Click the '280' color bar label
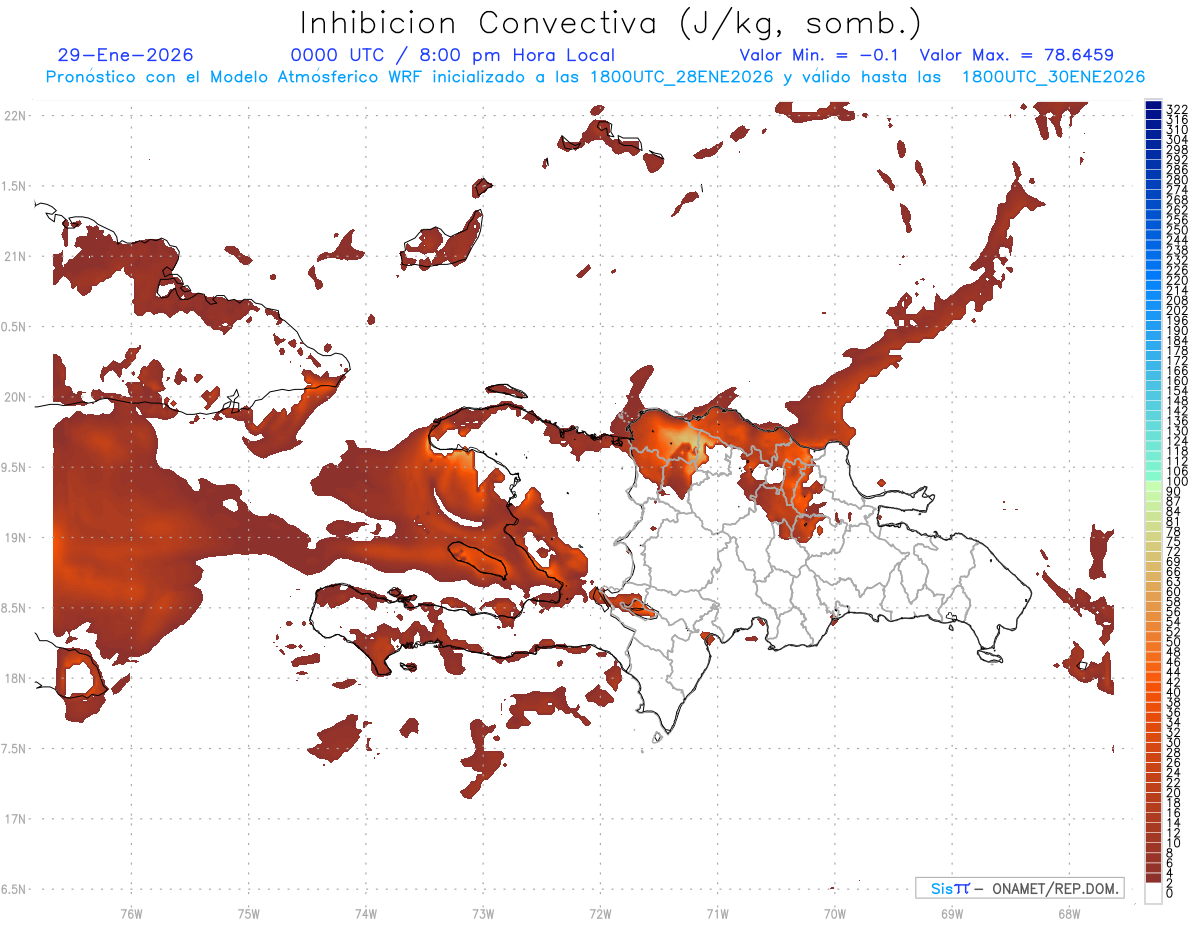The image size is (1200, 927). [1177, 180]
